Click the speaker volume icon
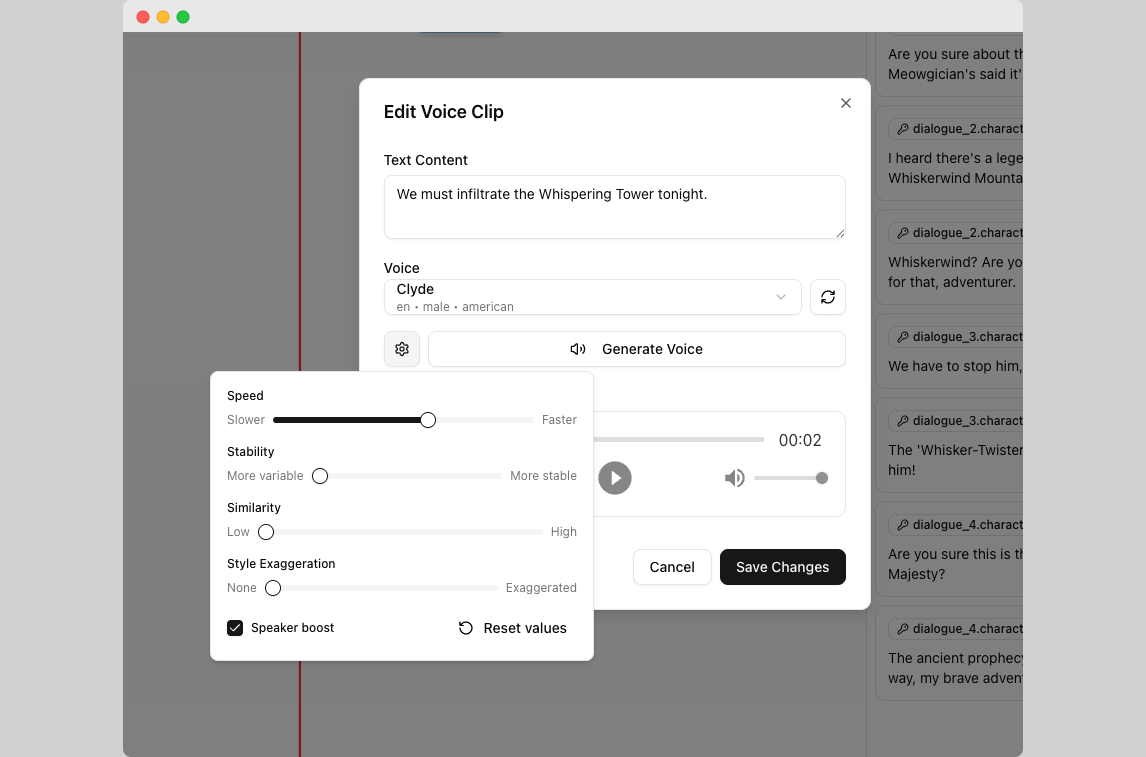The image size is (1146, 757). pyautogui.click(x=735, y=478)
